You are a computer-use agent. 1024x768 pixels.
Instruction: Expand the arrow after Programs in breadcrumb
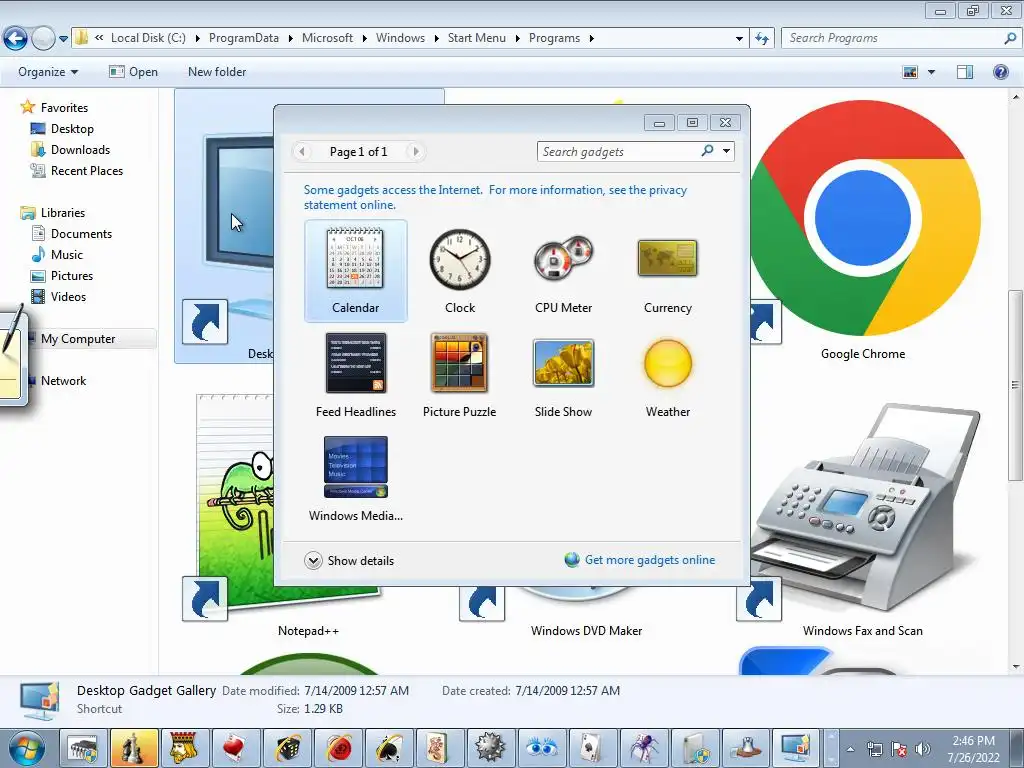click(x=592, y=39)
